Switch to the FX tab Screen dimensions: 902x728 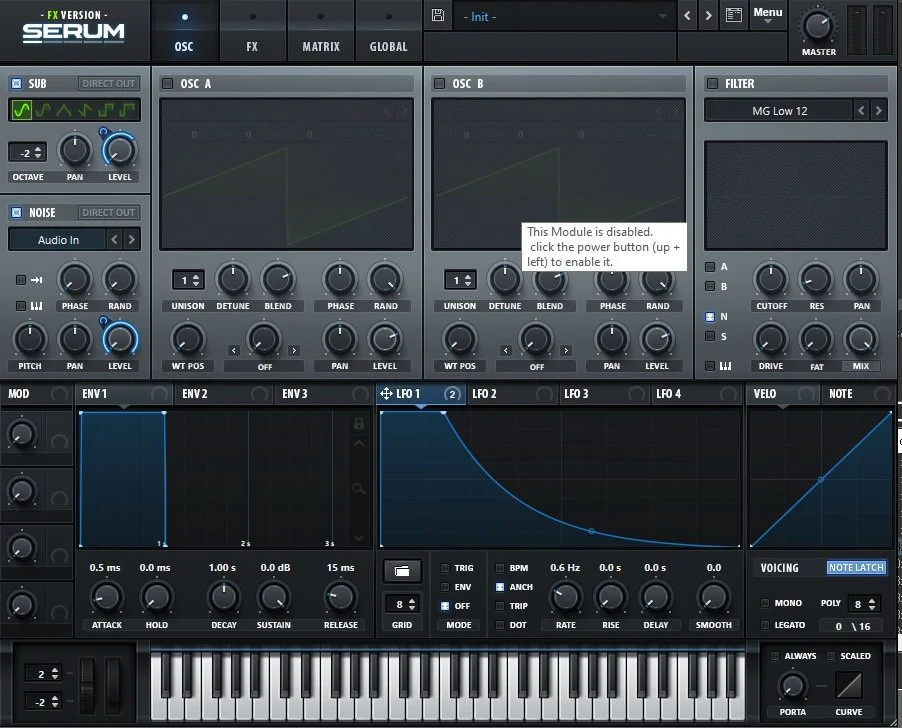tap(253, 31)
